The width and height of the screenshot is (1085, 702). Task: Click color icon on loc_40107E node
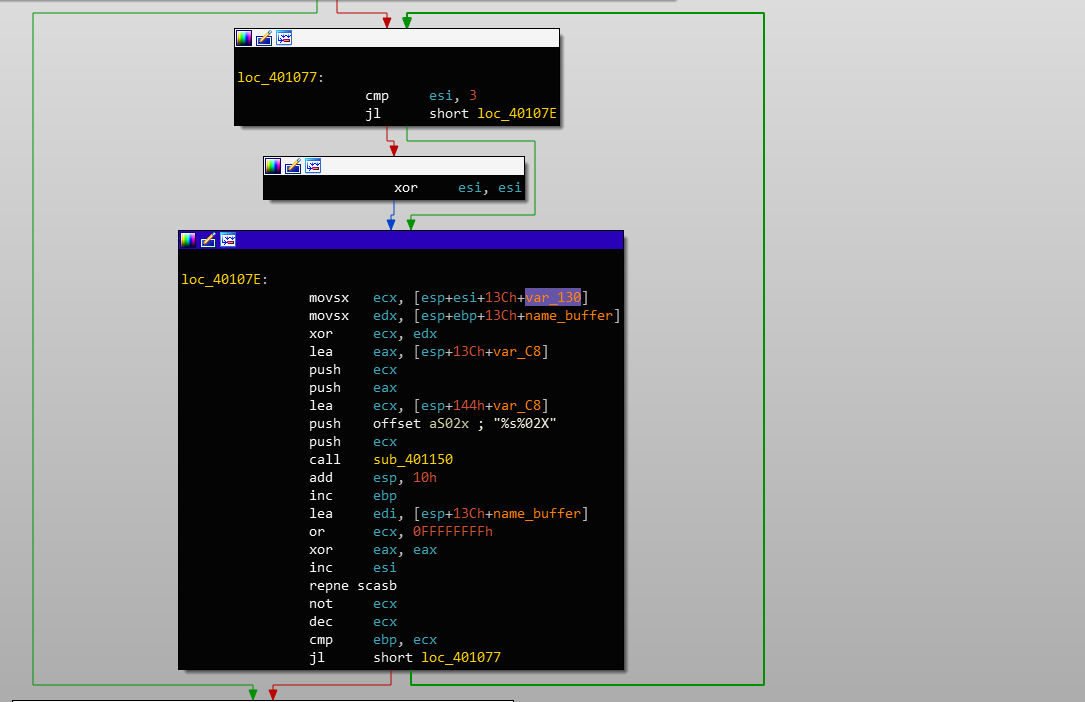188,240
